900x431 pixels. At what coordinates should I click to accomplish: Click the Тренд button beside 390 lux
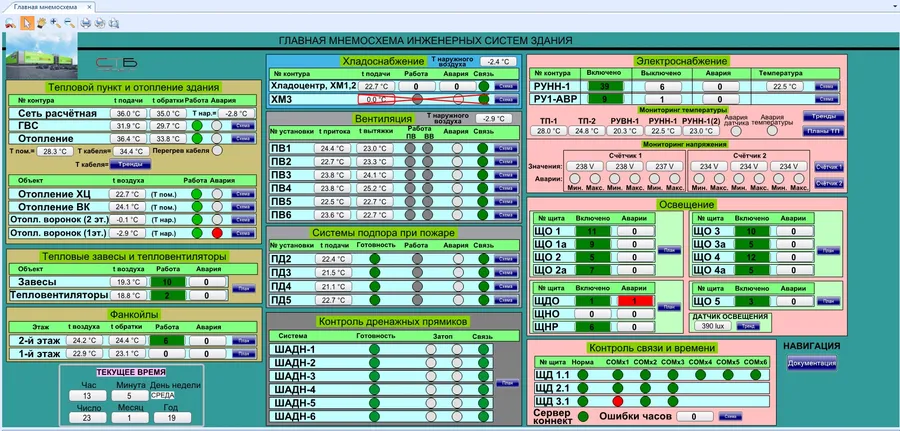point(747,326)
